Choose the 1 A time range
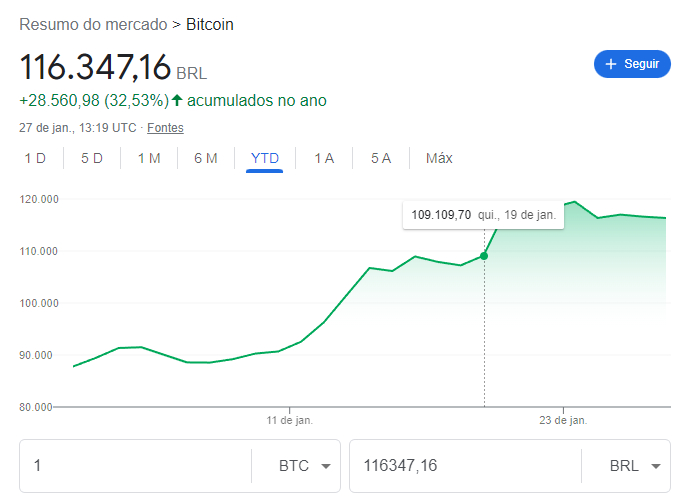Screen dimensions: 699x497 pos(324,158)
